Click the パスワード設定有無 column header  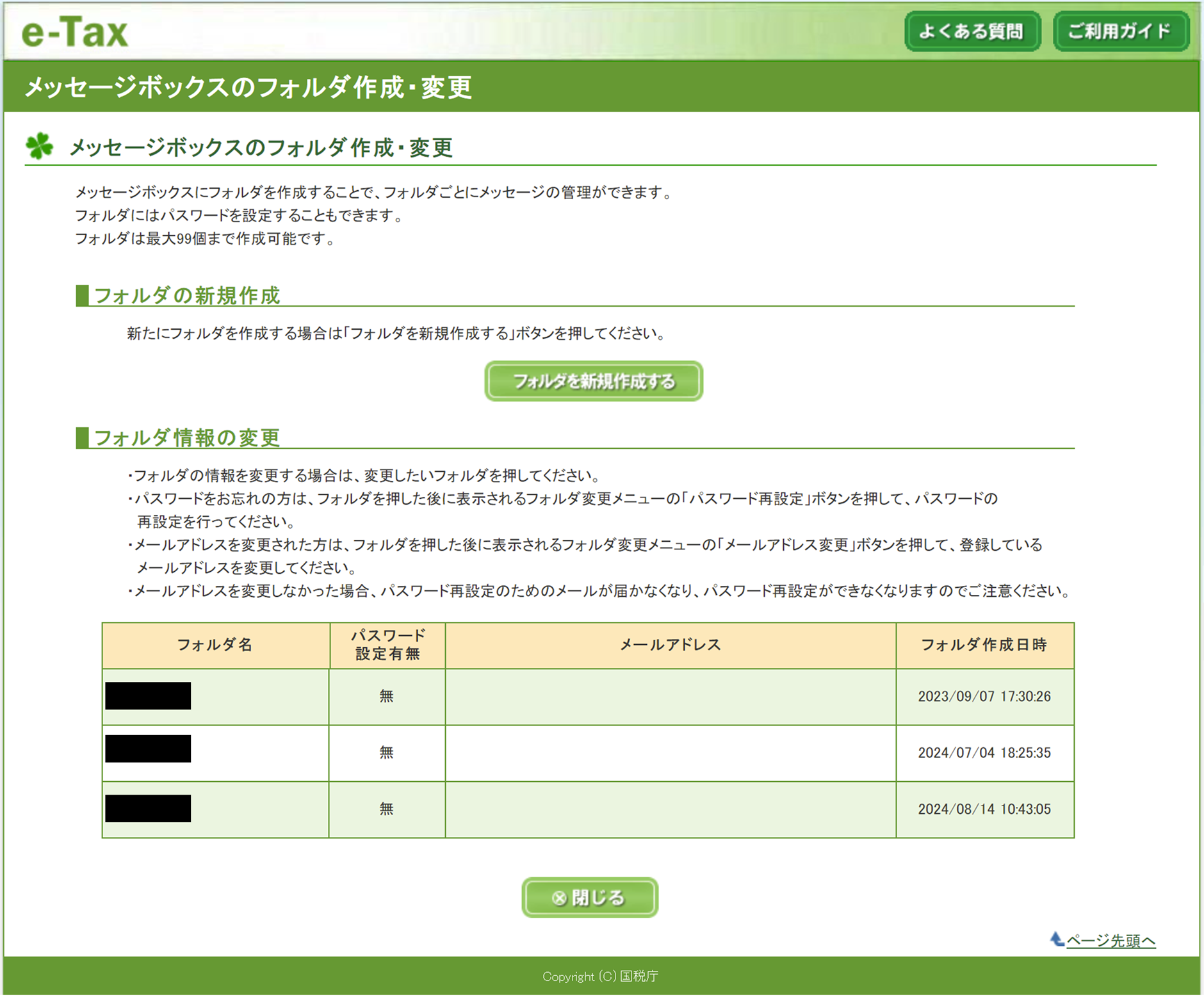click(387, 645)
